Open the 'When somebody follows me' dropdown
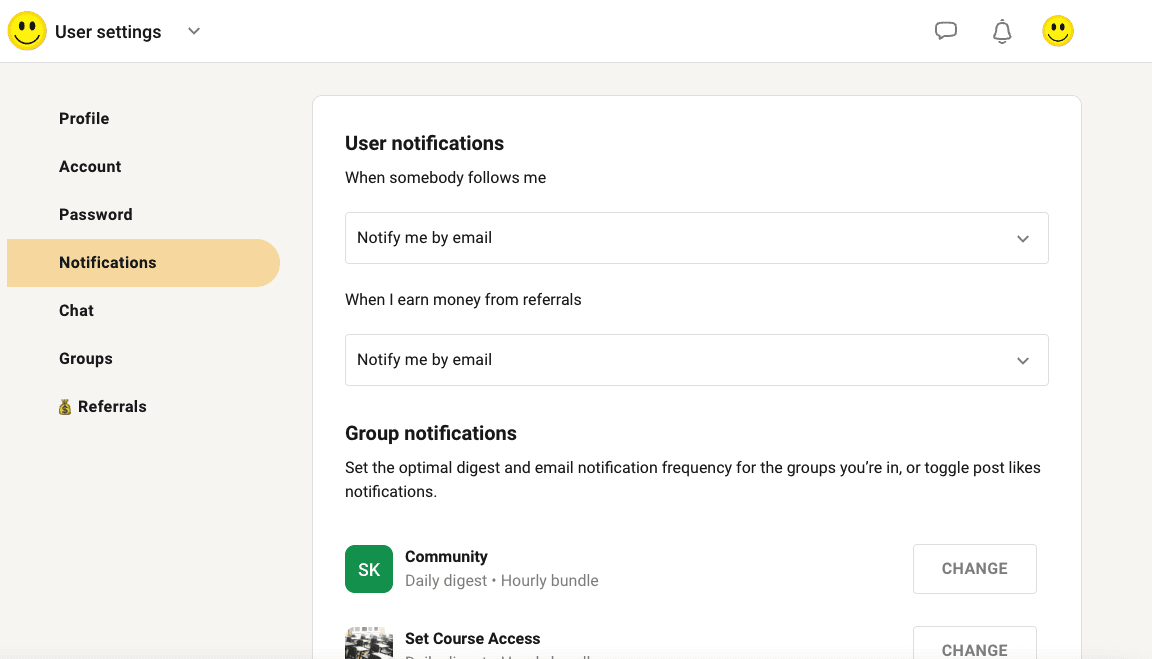The height and width of the screenshot is (659, 1152). coord(696,238)
